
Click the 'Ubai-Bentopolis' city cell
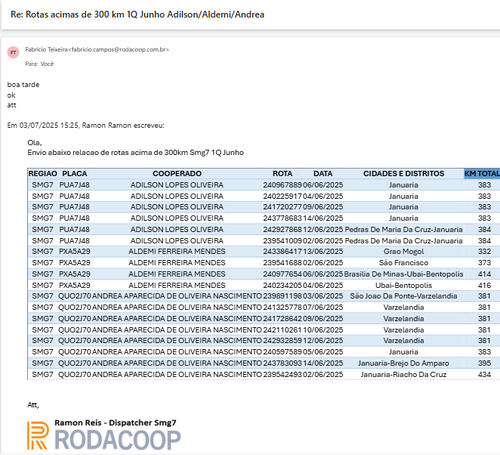pos(404,286)
